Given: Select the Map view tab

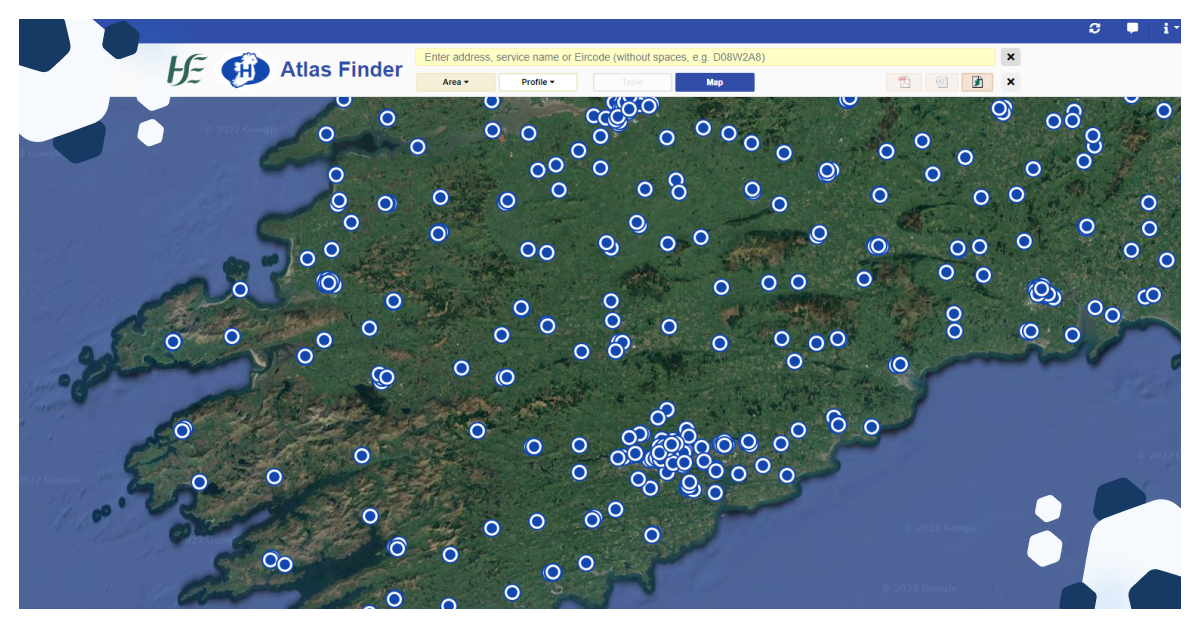Looking at the screenshot, I should (715, 82).
